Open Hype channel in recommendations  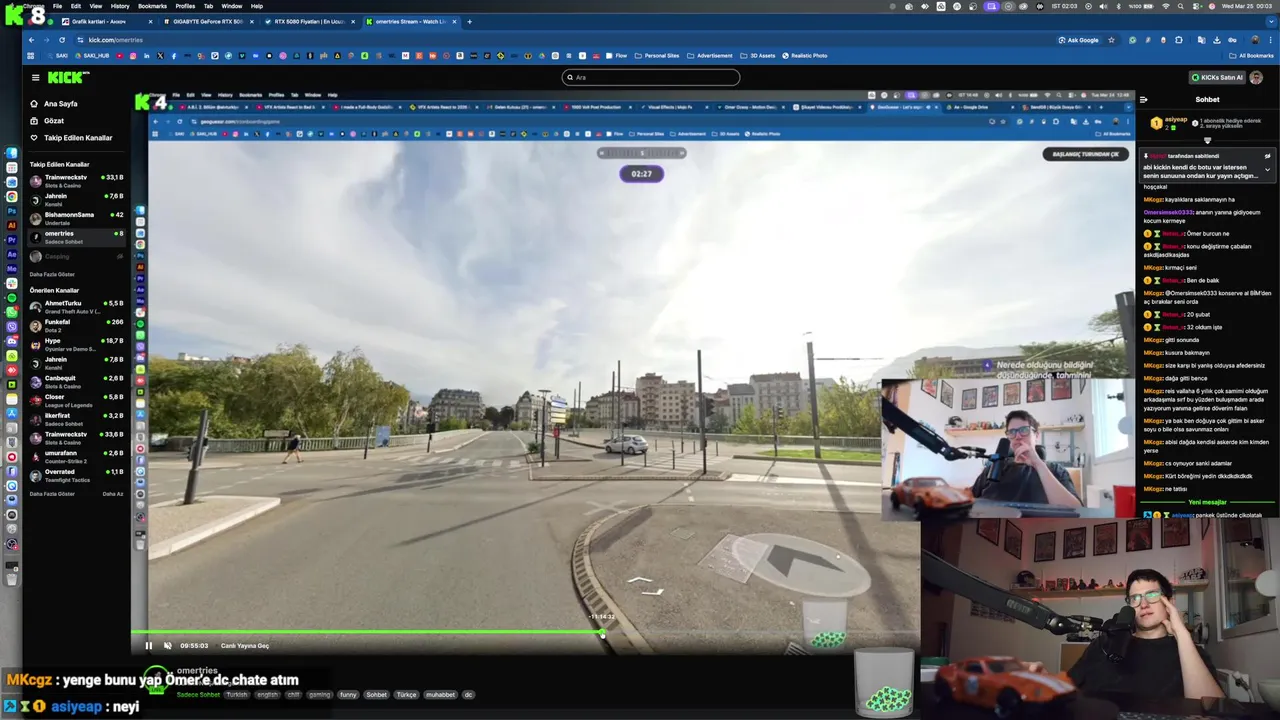(76, 344)
